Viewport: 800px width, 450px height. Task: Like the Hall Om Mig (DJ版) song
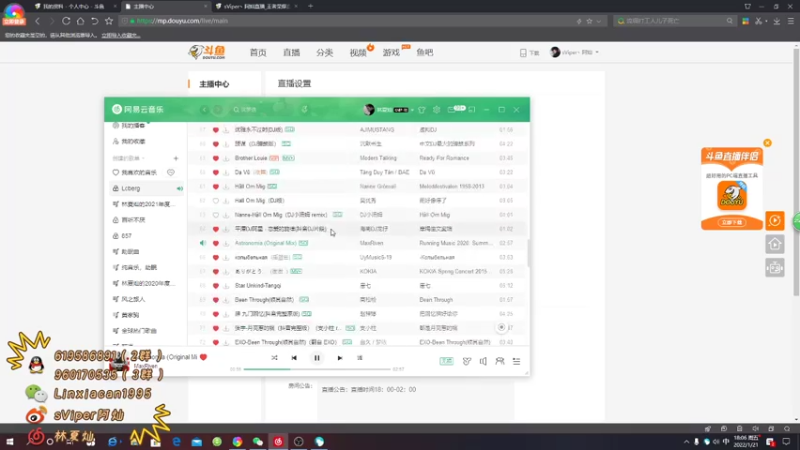click(x=216, y=201)
